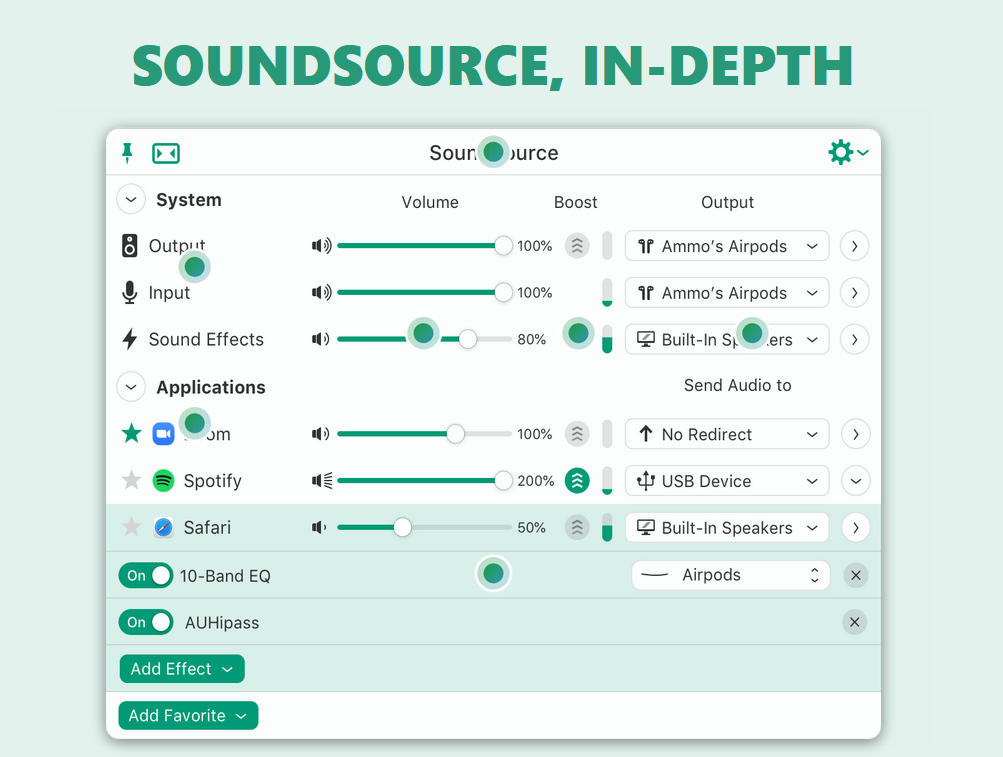Favorite Safari with its star
The image size is (1003, 757).
(x=132, y=527)
